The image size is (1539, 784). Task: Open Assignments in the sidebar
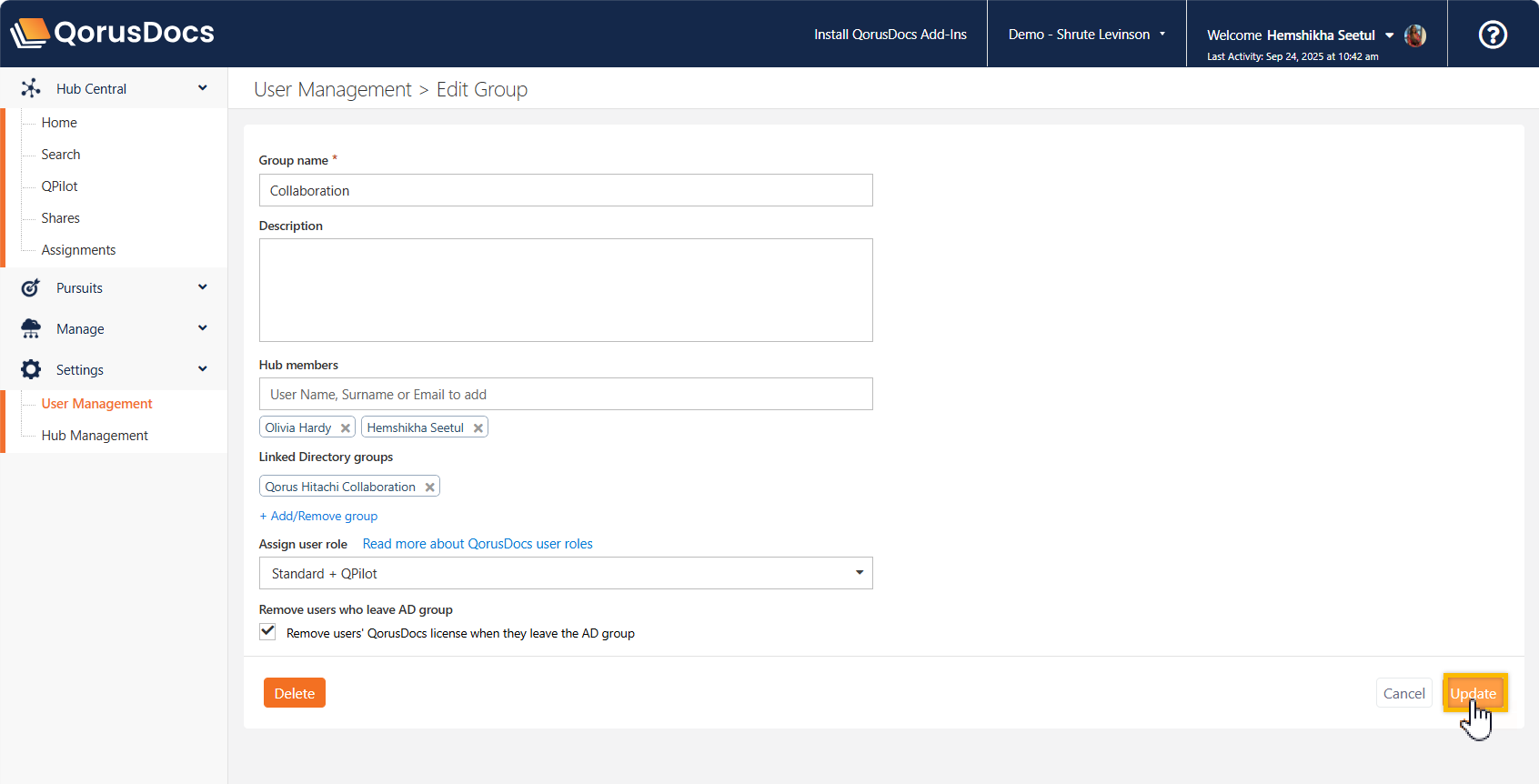[78, 250]
